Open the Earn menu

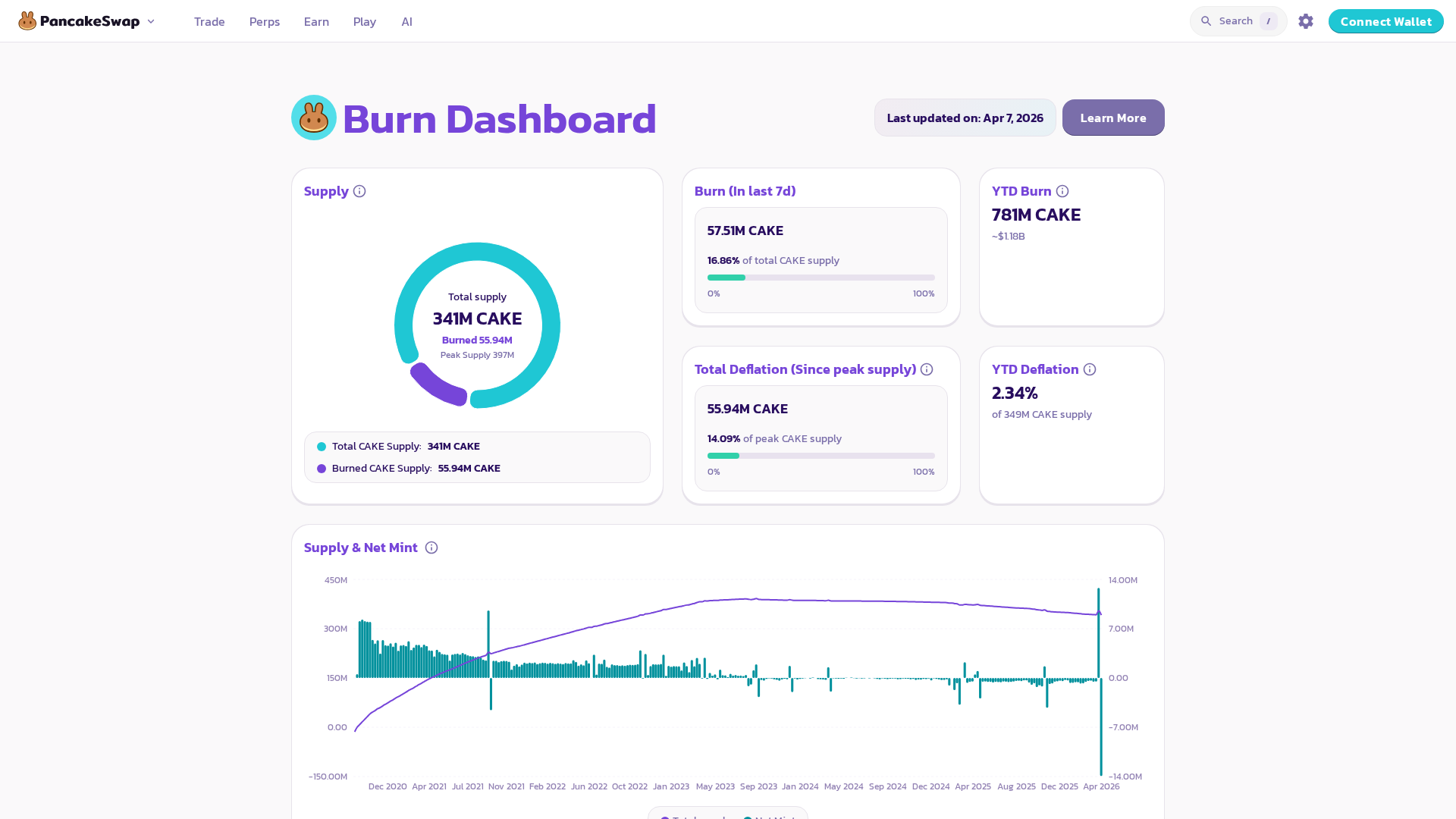point(316,21)
